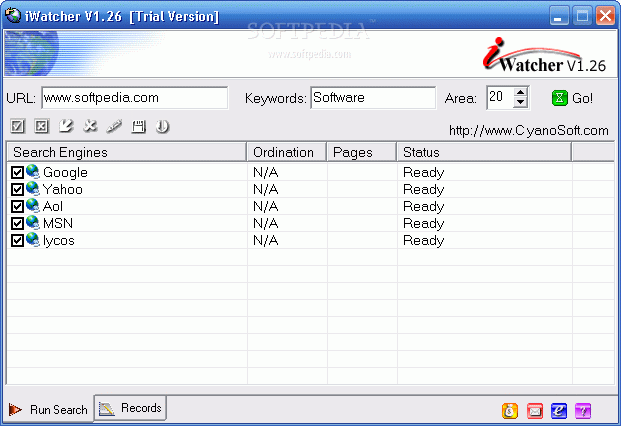Click the uncheck-all toolbar icon

coord(42,127)
